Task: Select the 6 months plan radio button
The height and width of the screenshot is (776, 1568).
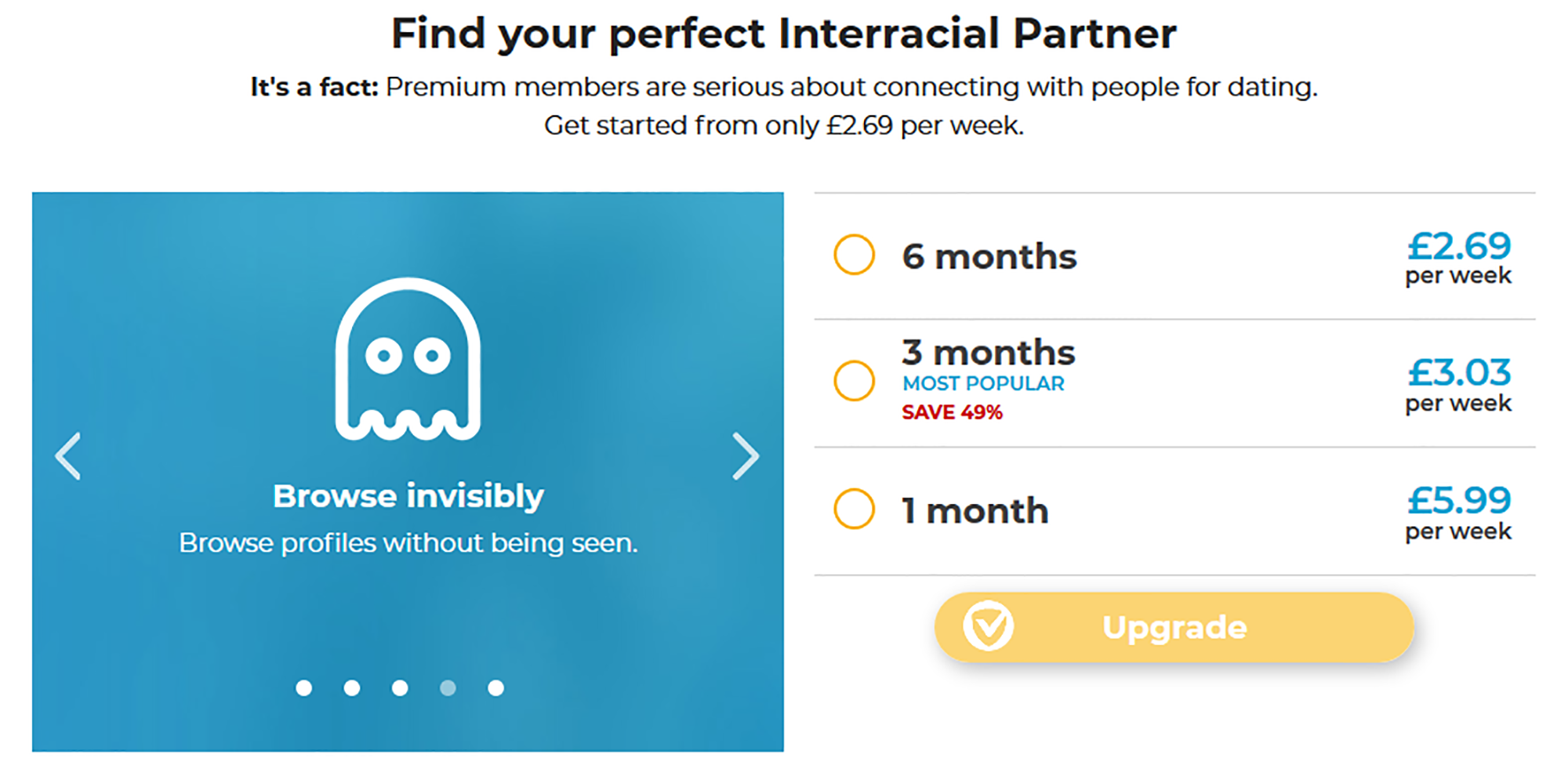Action: pos(854,255)
